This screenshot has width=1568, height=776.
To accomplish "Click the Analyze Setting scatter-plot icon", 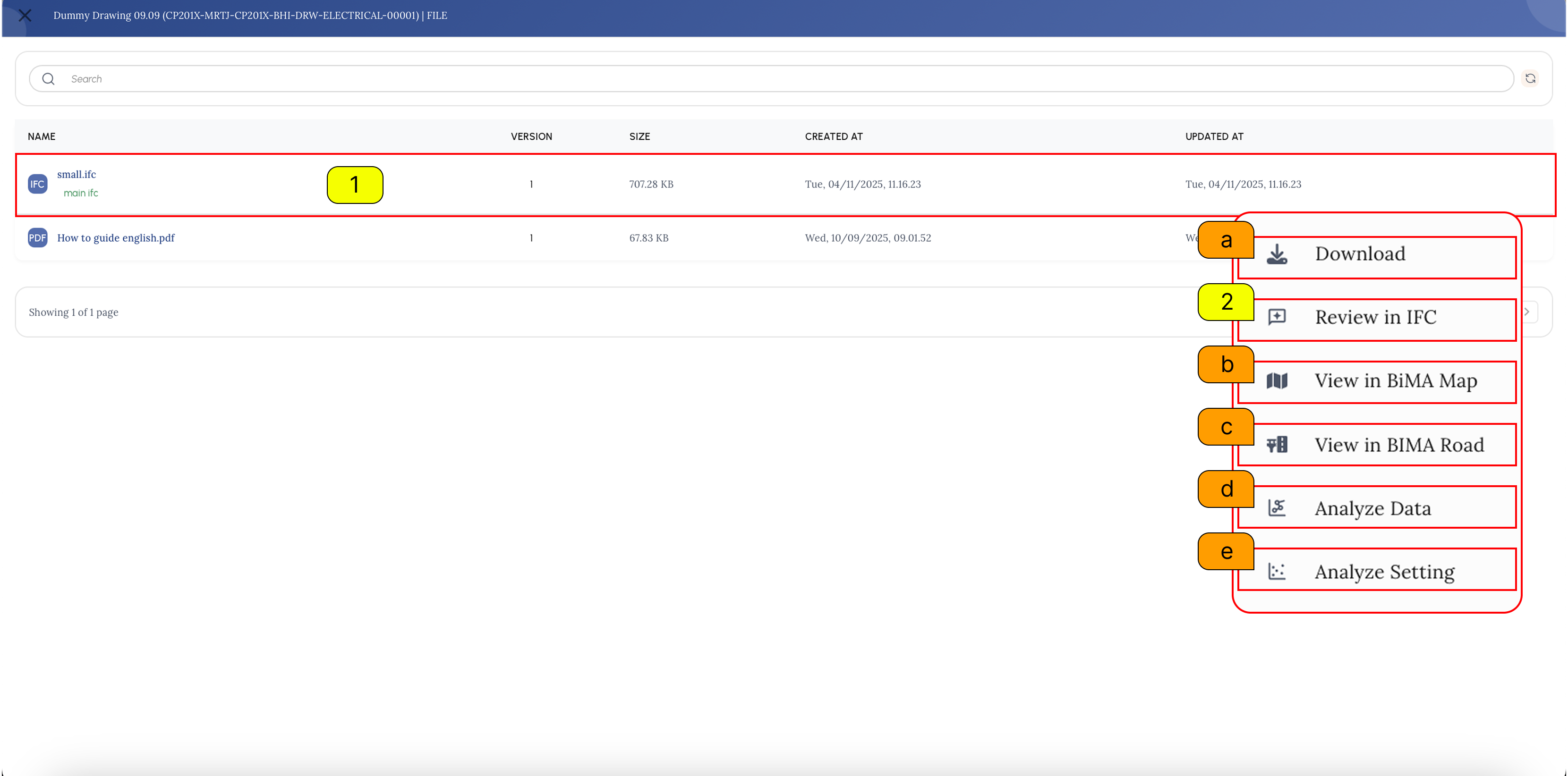I will pyautogui.click(x=1277, y=571).
